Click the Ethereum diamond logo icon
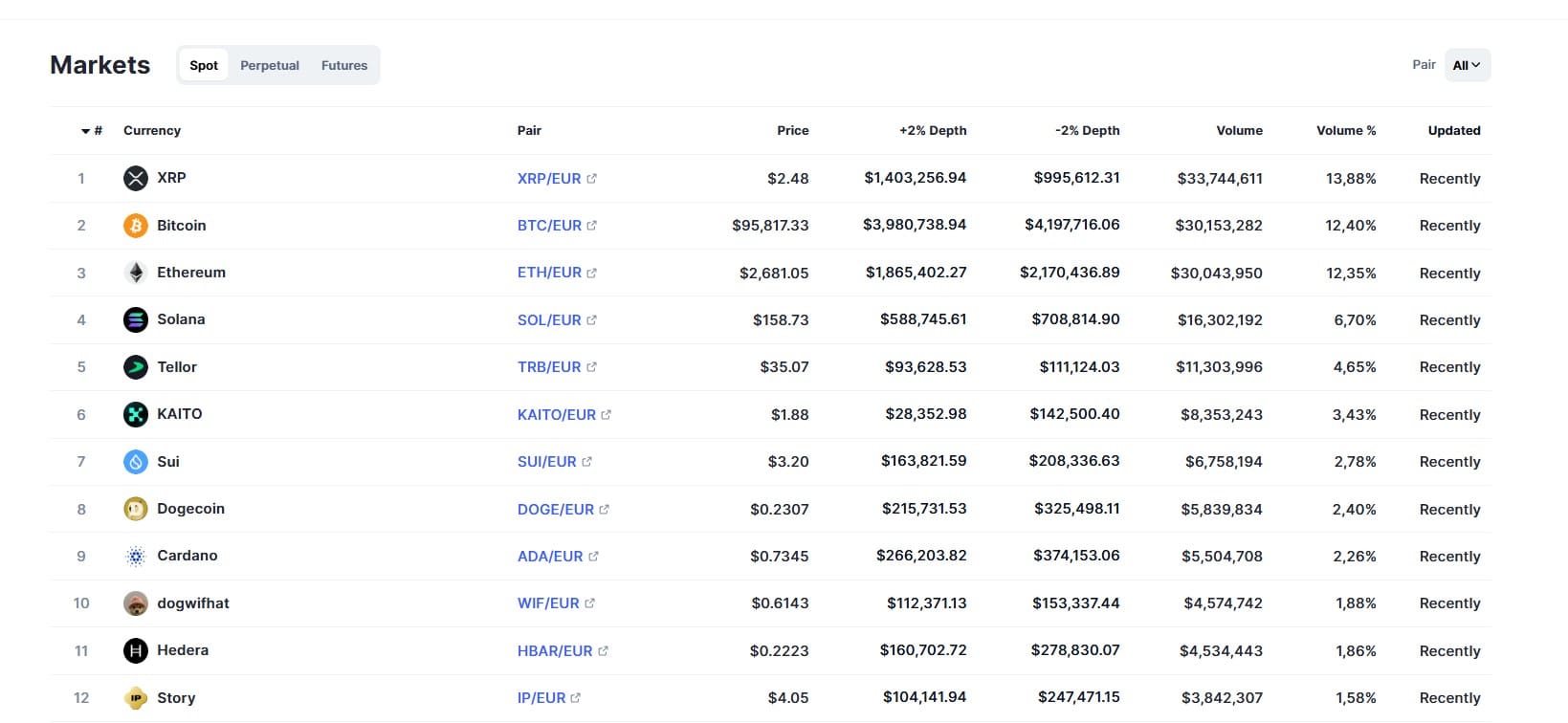The height and width of the screenshot is (723, 1568). [x=136, y=273]
